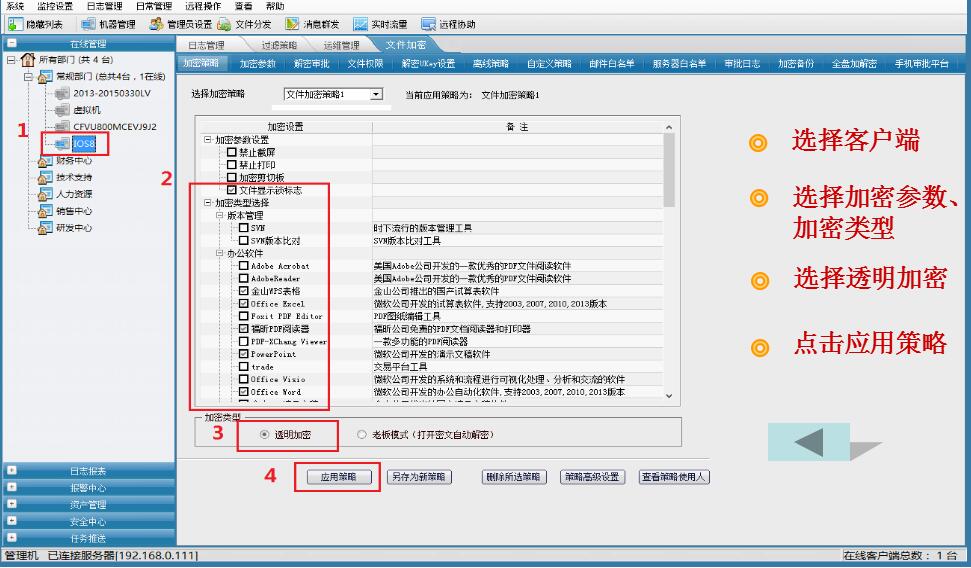Open 系统 menu
The width and height of the screenshot is (971, 568).
pos(15,6)
